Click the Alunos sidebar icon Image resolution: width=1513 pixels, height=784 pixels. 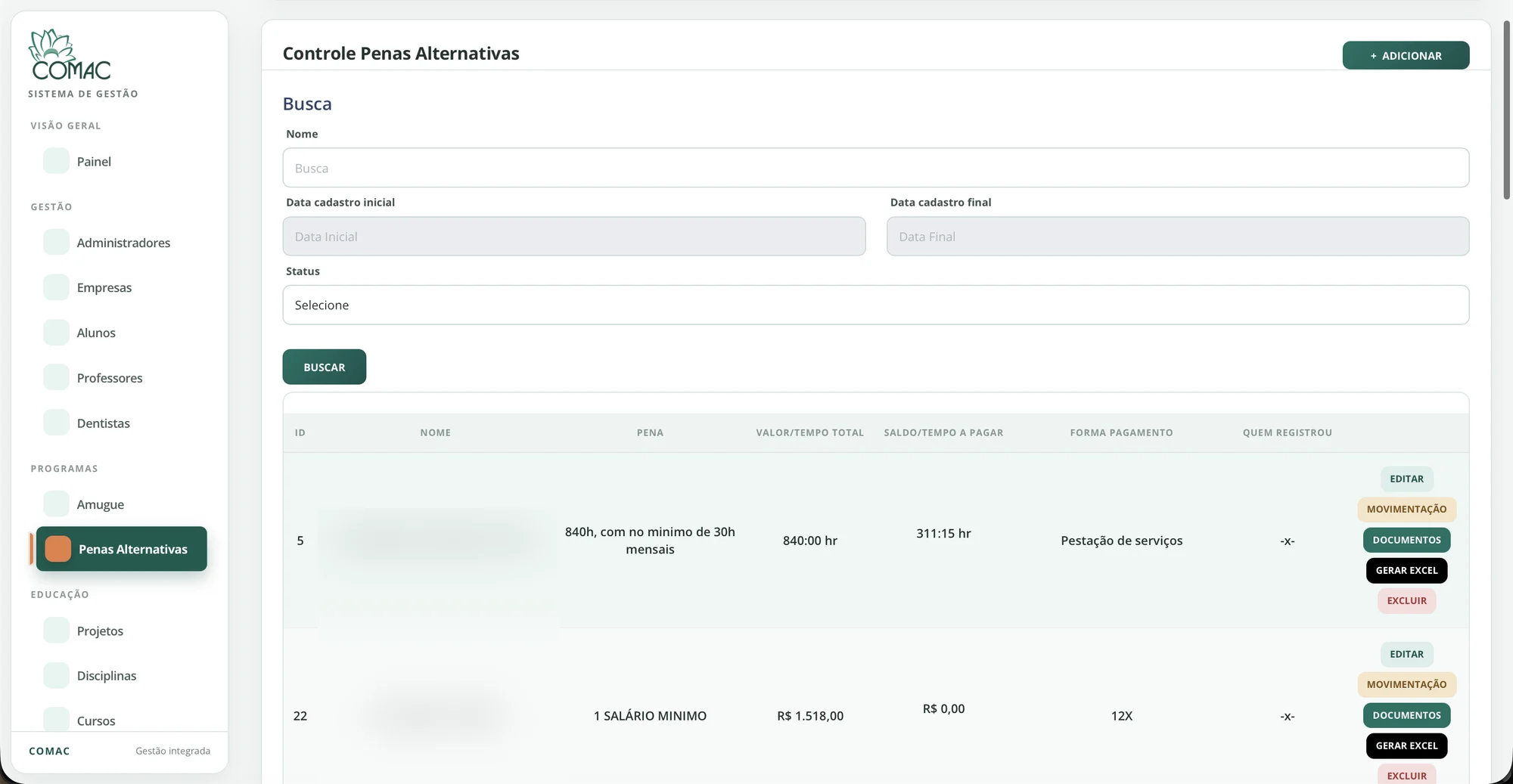56,333
